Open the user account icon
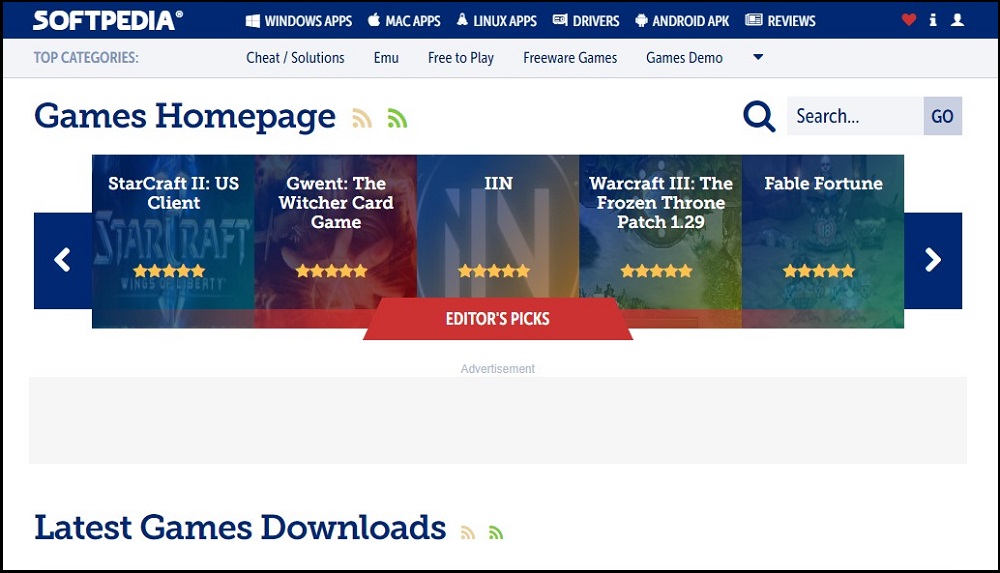The height and width of the screenshot is (573, 1000). click(957, 20)
